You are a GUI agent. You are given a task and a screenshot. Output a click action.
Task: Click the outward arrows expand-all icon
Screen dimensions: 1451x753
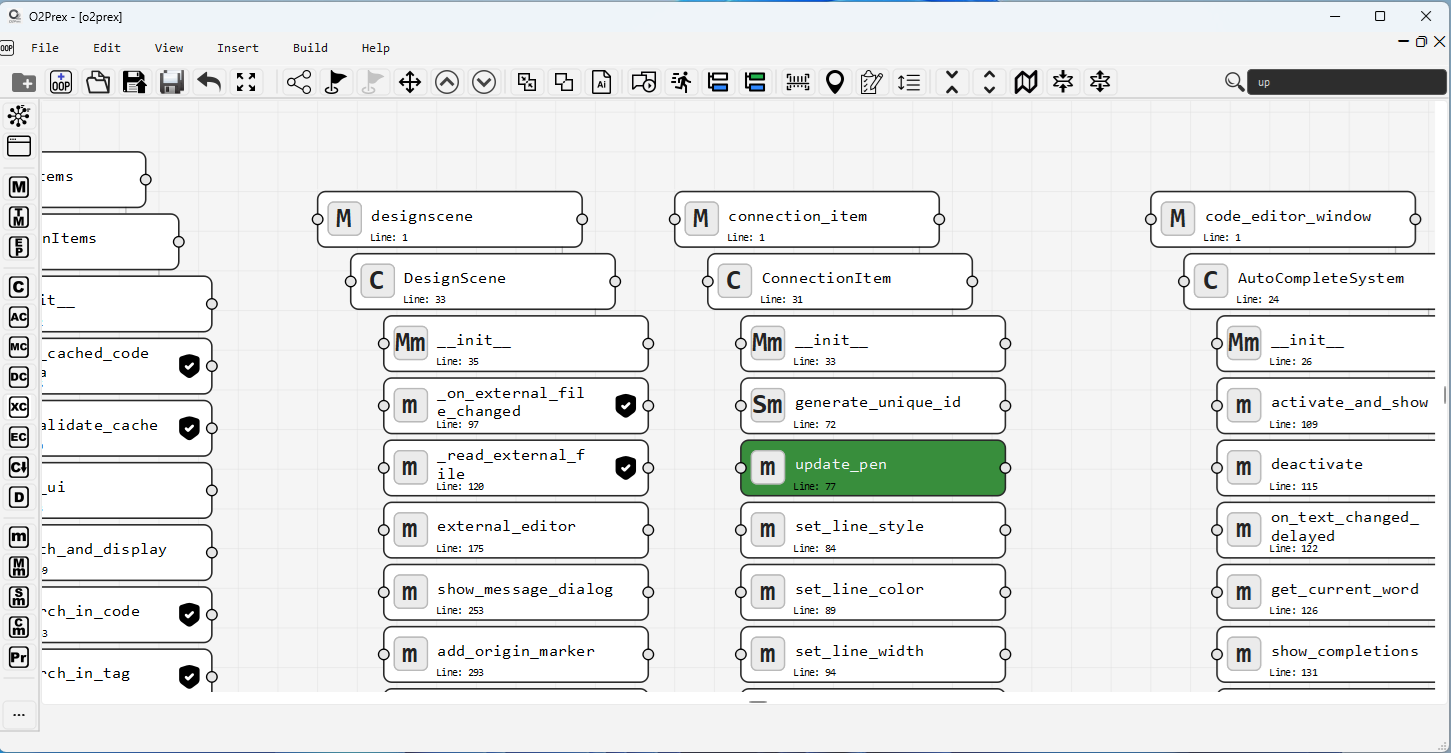tap(1100, 82)
